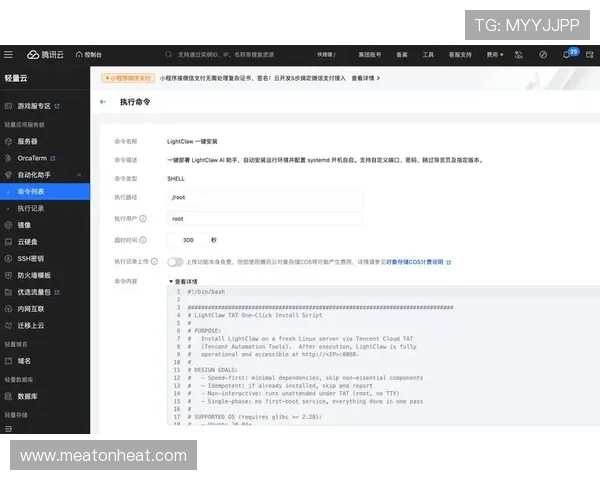Image resolution: width=600 pixels, height=480 pixels.
Task: Click the 游戏服专区 sidebar icon
Action: pyautogui.click(x=8, y=106)
